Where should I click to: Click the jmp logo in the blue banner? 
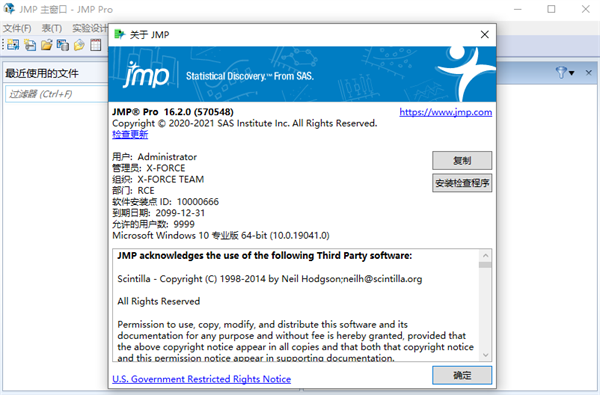[146, 74]
